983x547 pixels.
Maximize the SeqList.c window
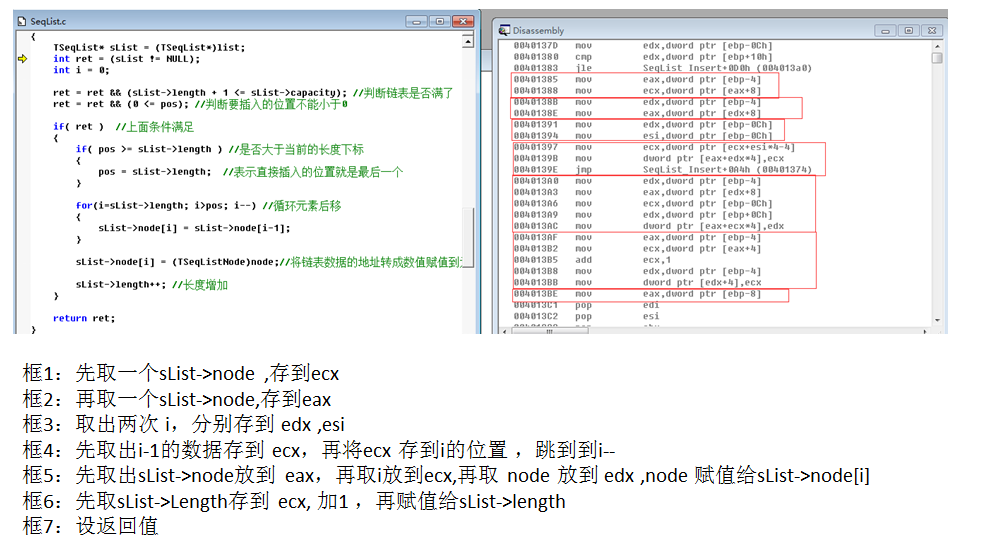439,21
